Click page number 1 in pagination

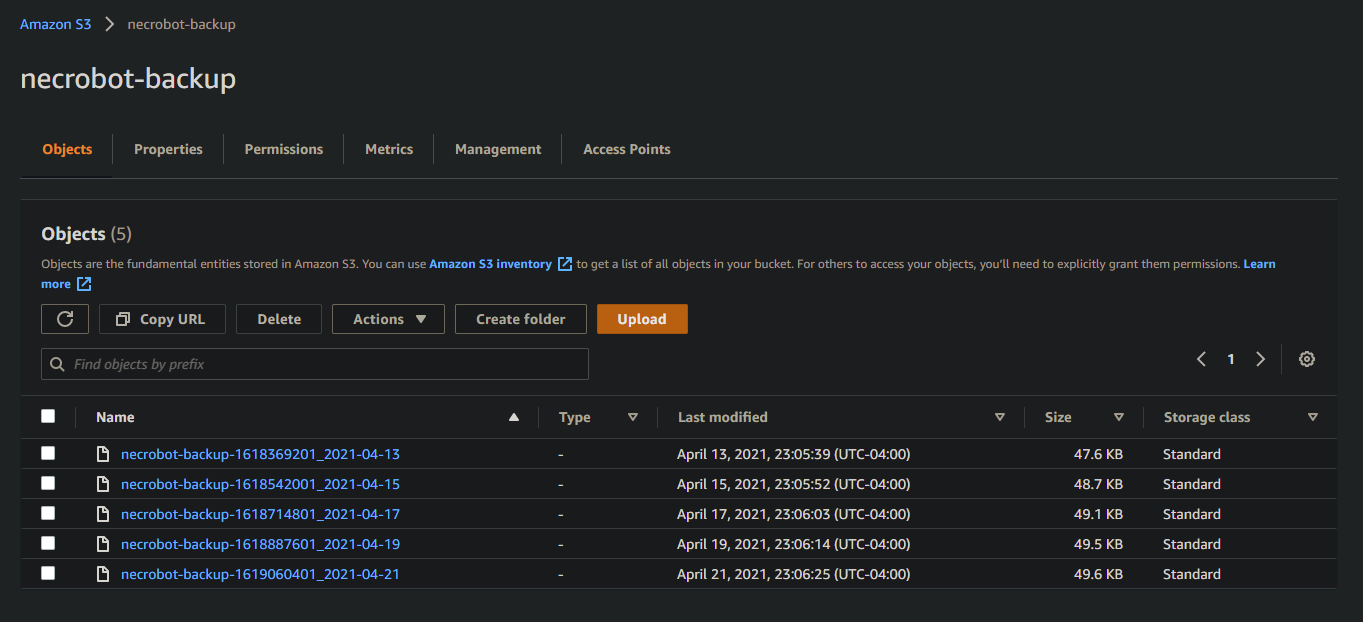click(1231, 359)
